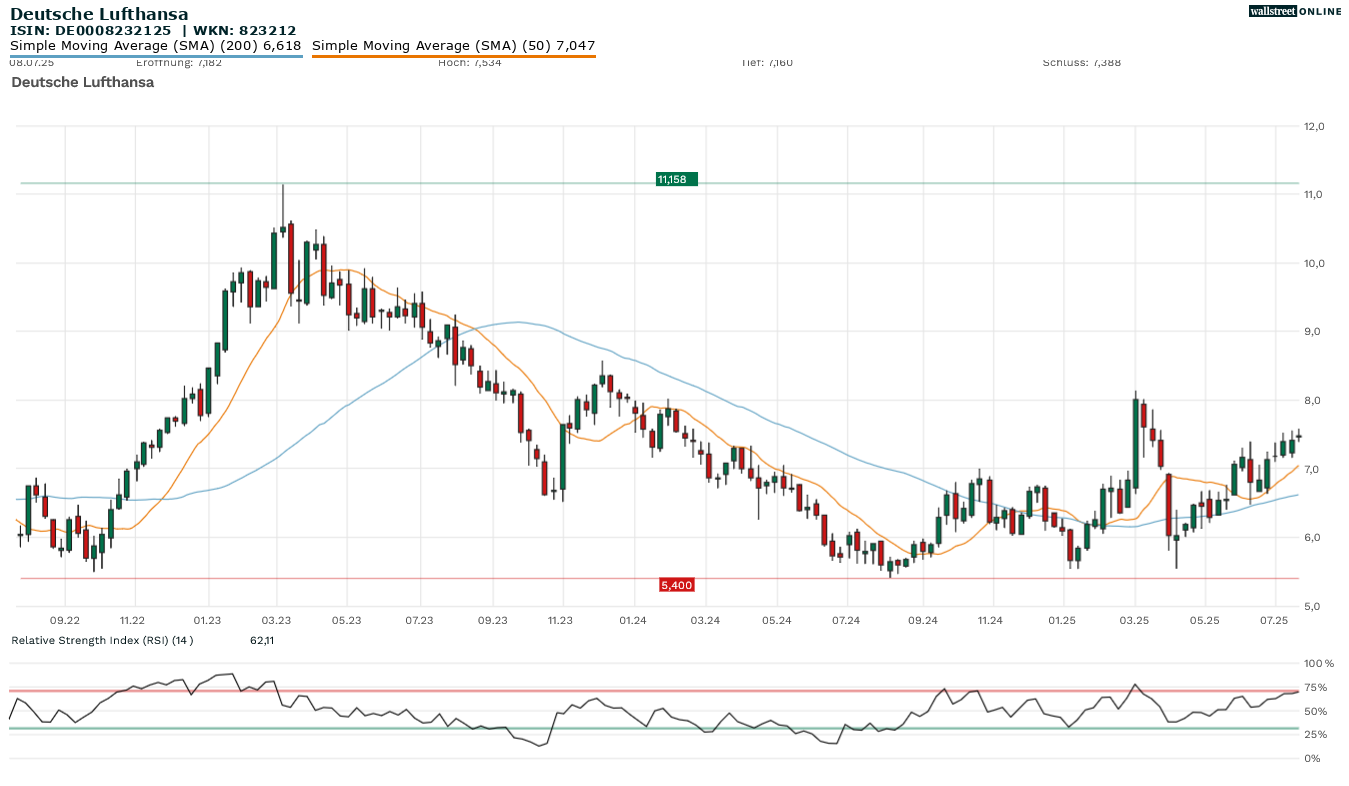Click the 25% RSI axis label
The height and width of the screenshot is (786, 1349).
pyautogui.click(x=1316, y=735)
